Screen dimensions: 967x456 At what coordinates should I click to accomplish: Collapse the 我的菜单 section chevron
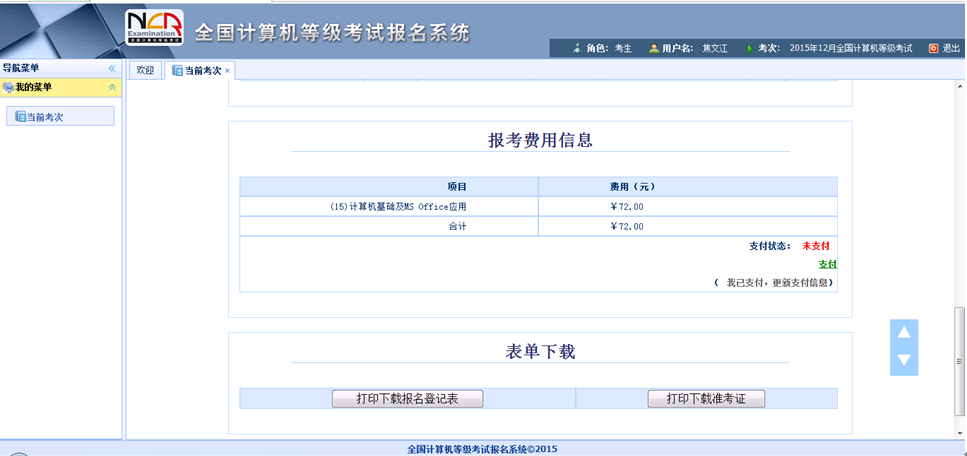coord(112,88)
